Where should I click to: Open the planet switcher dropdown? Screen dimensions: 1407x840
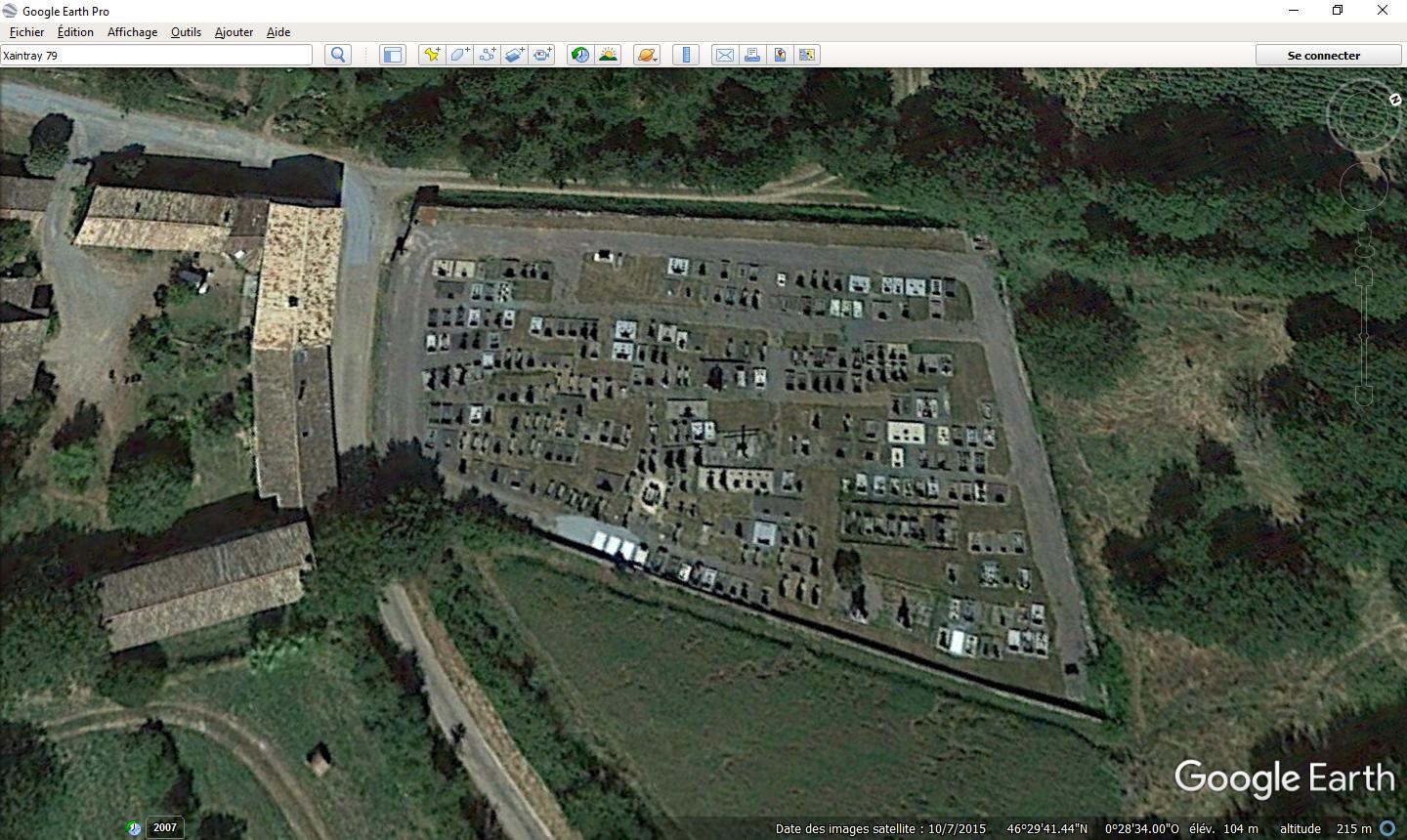click(x=647, y=55)
